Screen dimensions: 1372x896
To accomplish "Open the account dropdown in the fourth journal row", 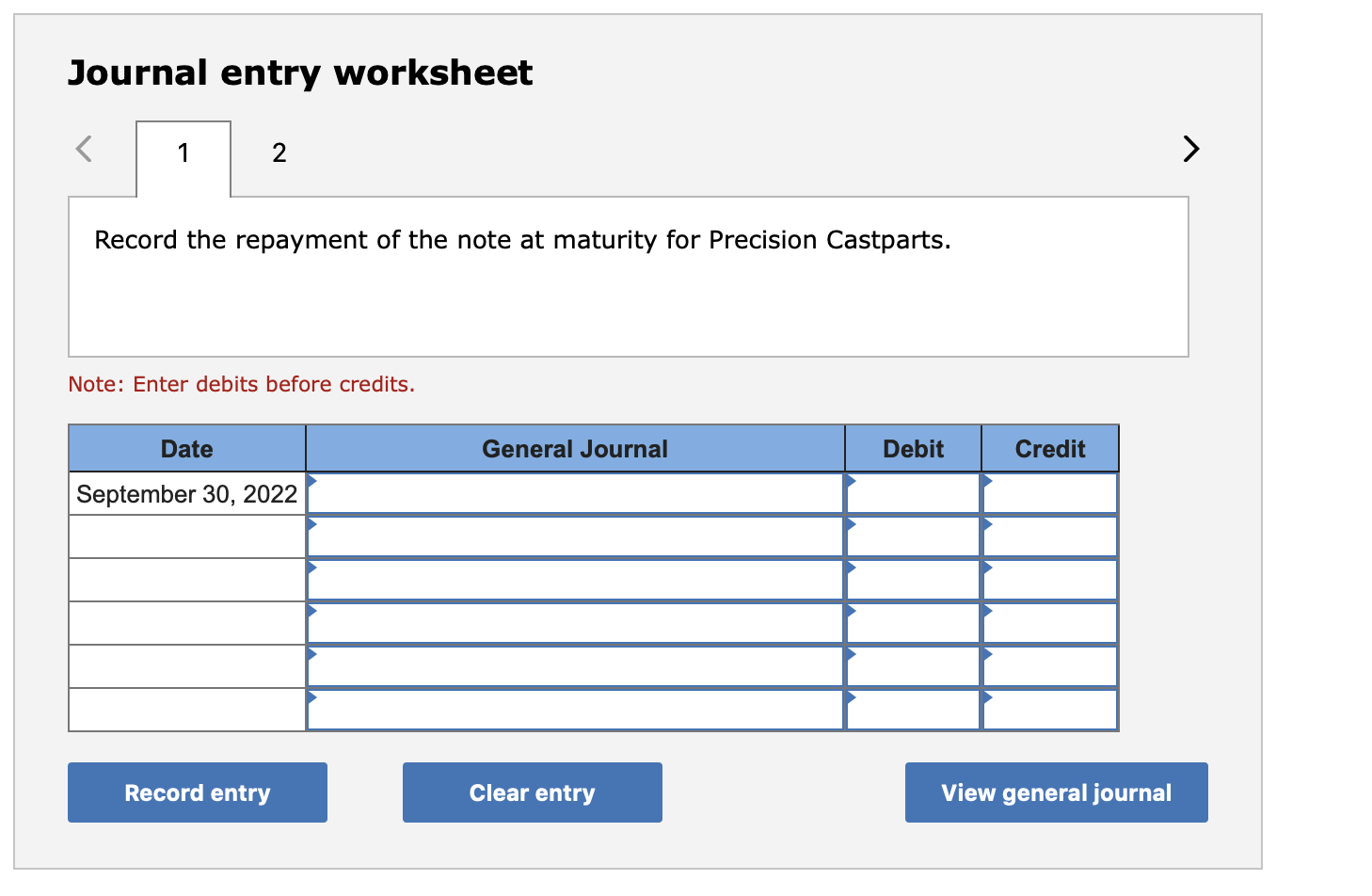I will (312, 612).
